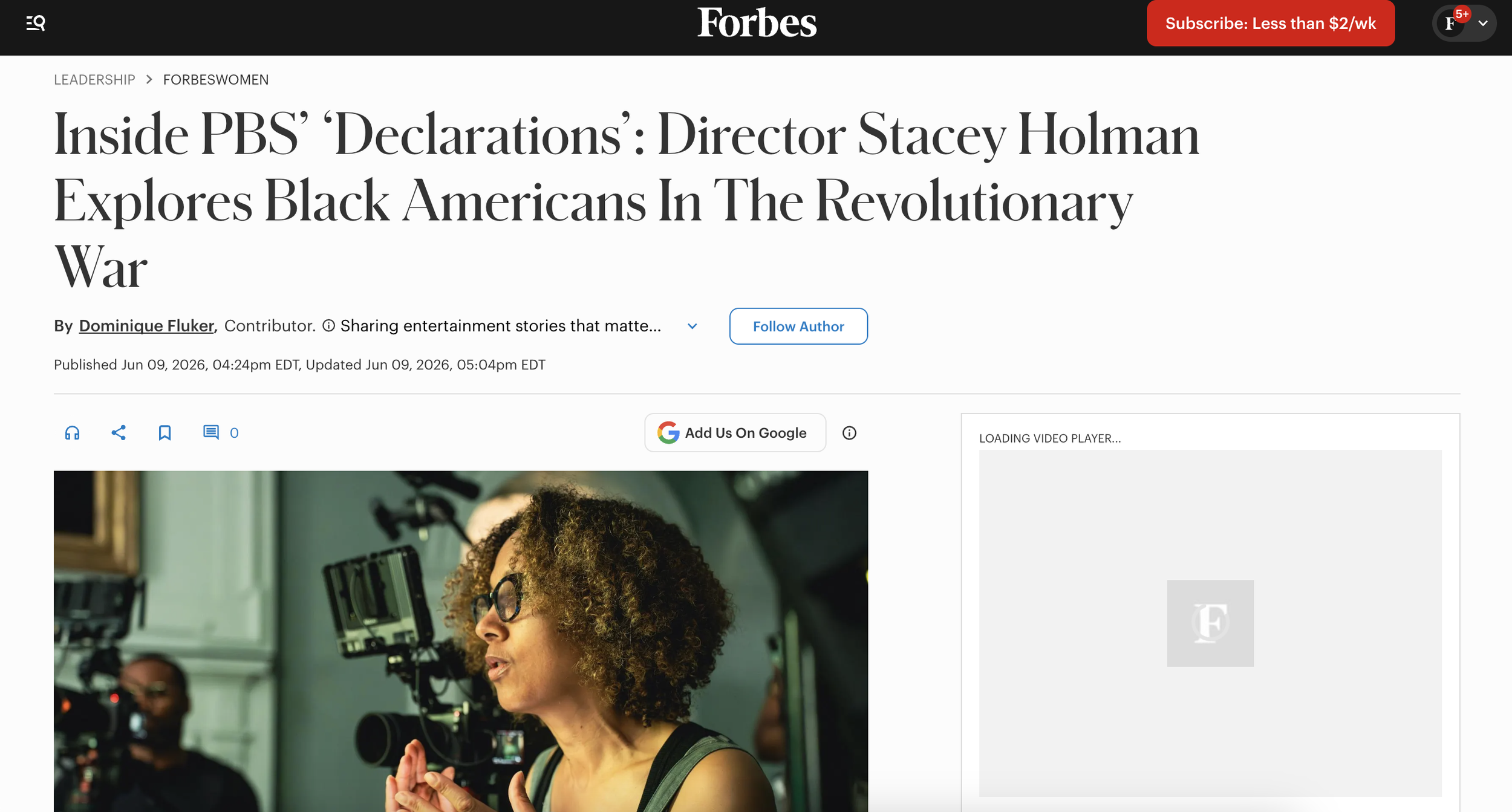The width and height of the screenshot is (1512, 812).
Task: Listen to article headphones icon
Action: tap(73, 433)
